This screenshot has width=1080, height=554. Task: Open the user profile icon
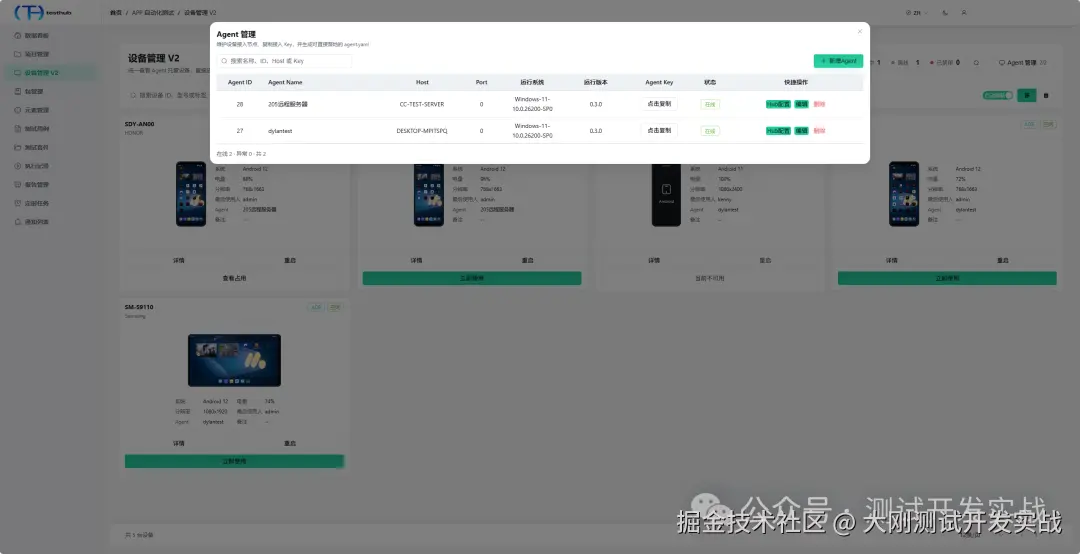[964, 12]
